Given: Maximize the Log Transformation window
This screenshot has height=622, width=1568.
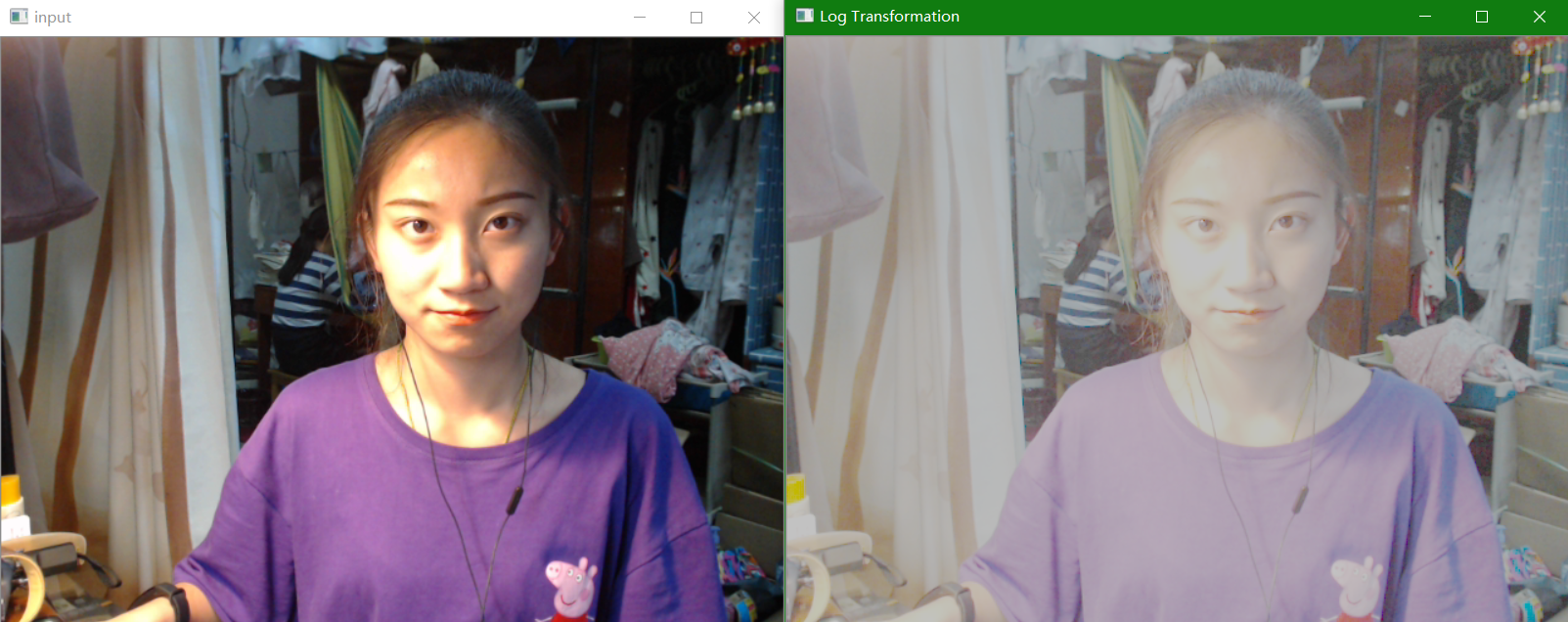Looking at the screenshot, I should point(1482,17).
